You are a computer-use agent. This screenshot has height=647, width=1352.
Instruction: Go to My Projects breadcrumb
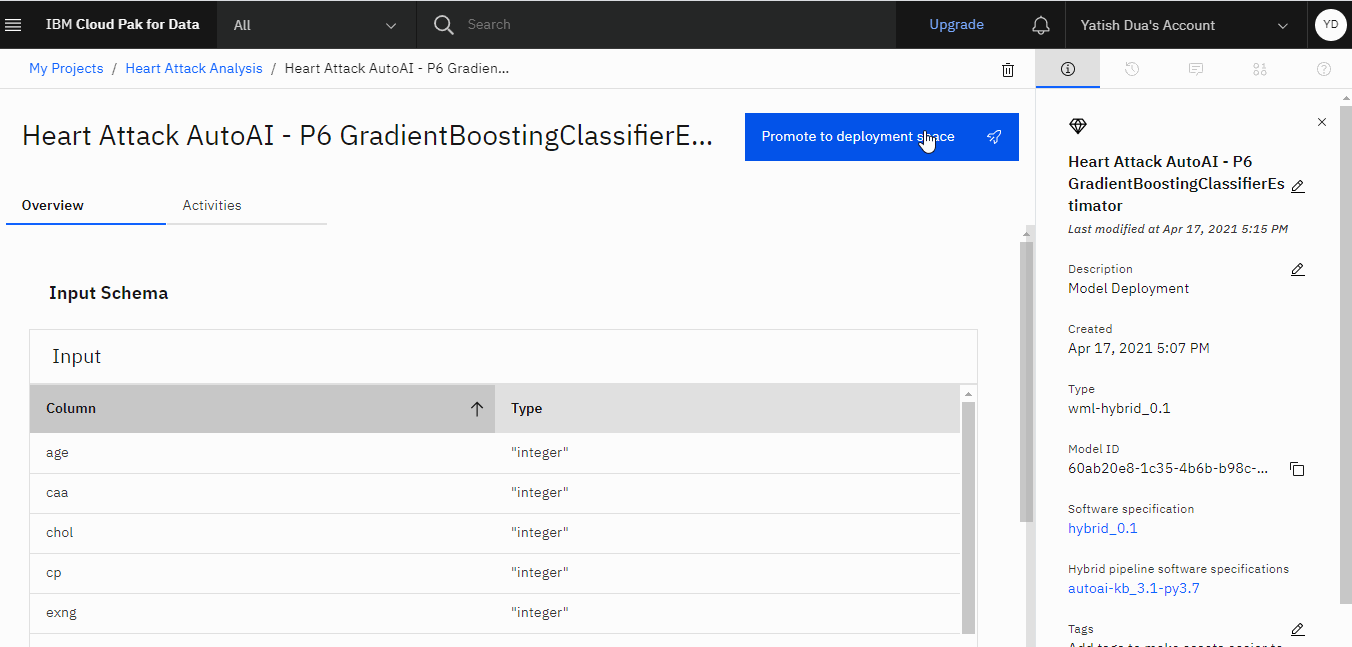[66, 68]
